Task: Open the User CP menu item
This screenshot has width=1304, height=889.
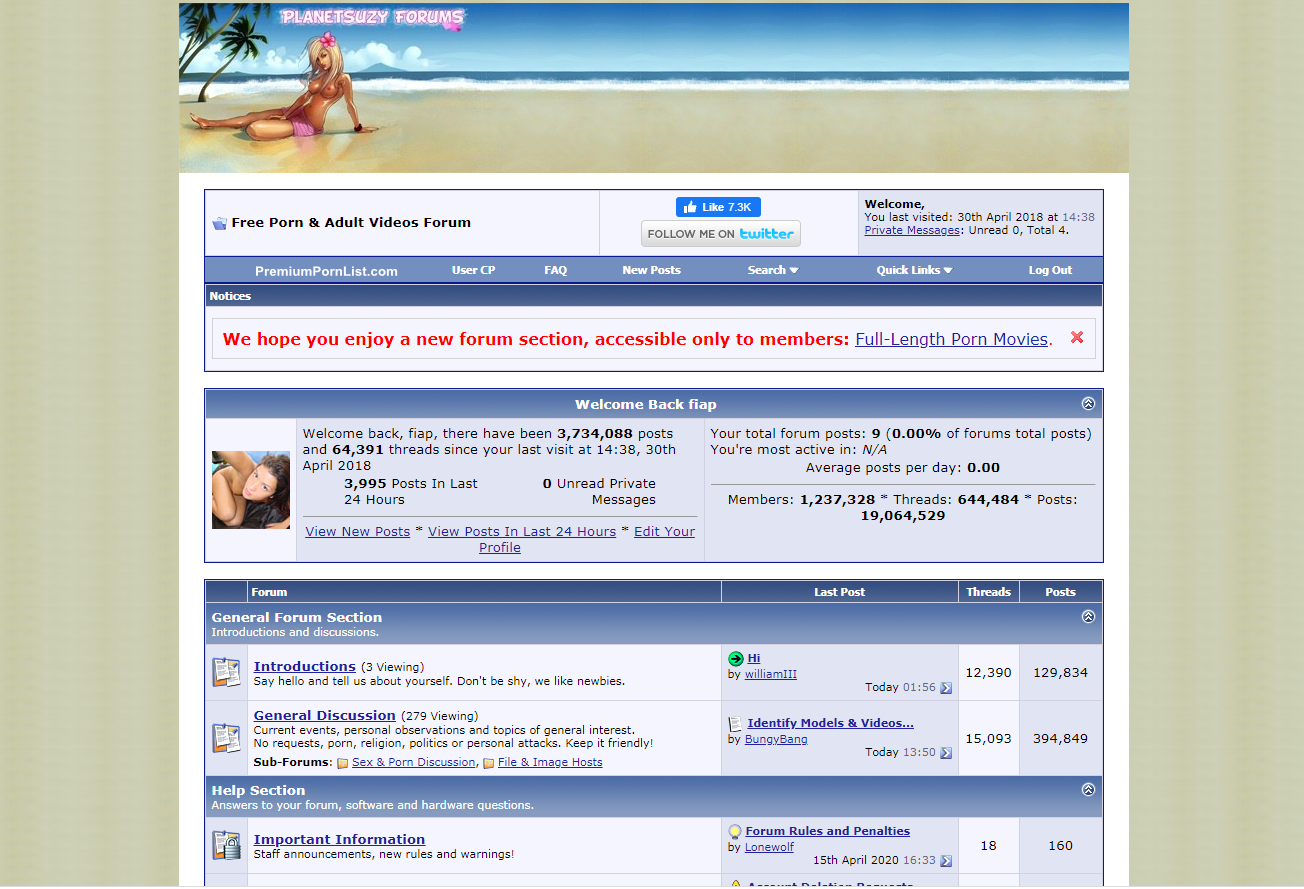Action: [473, 270]
